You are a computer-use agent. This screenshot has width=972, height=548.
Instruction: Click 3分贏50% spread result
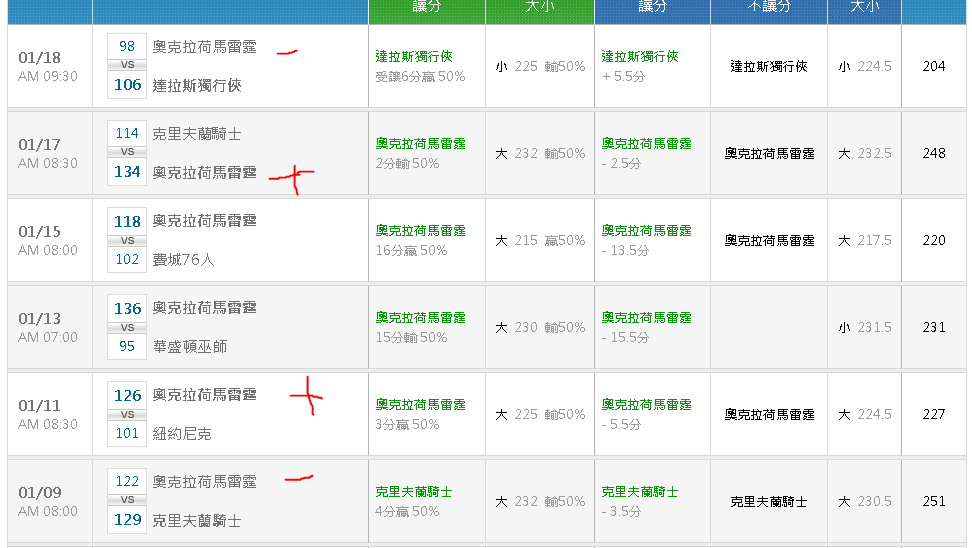tap(407, 423)
